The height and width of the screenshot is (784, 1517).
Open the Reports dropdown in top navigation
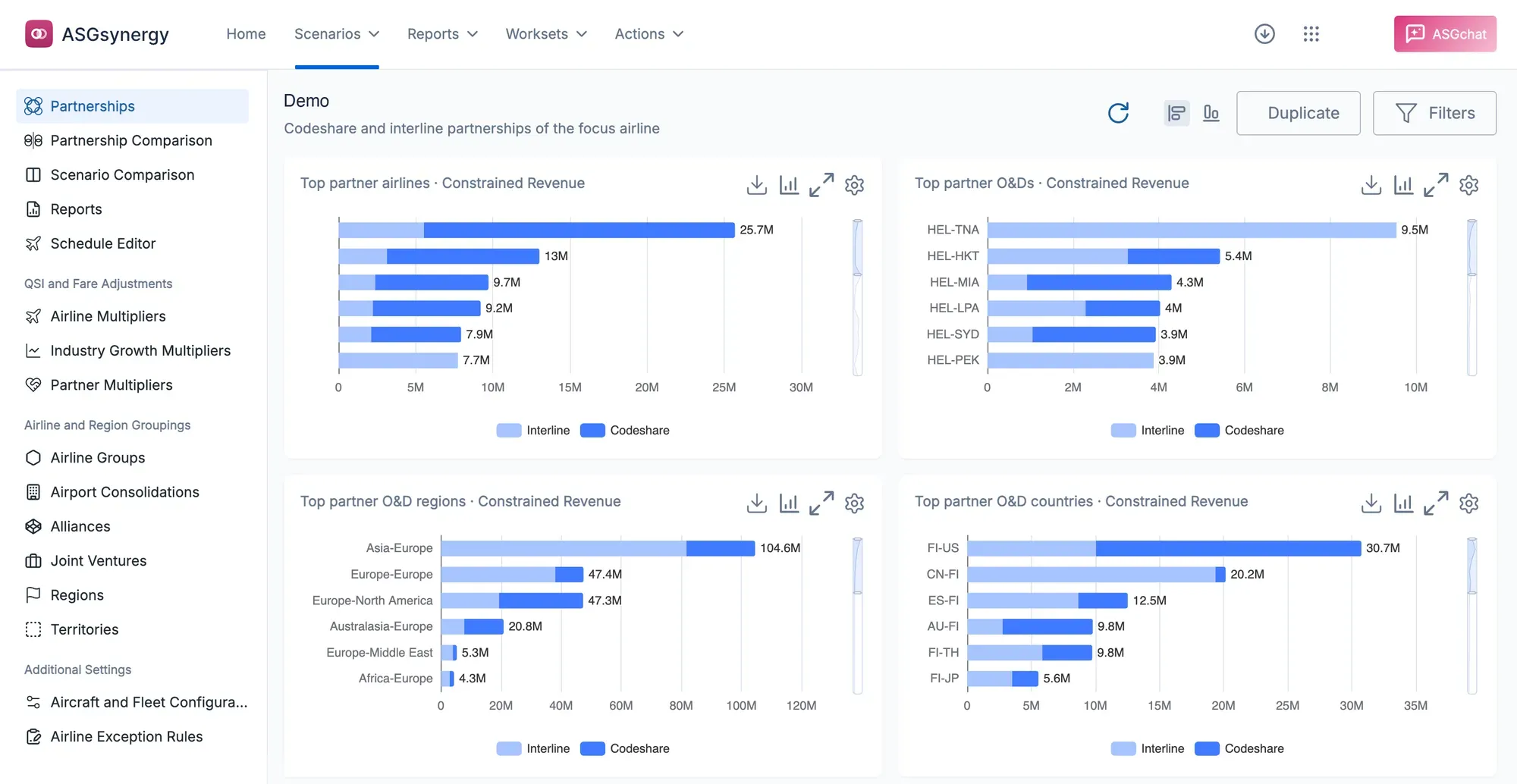(442, 34)
